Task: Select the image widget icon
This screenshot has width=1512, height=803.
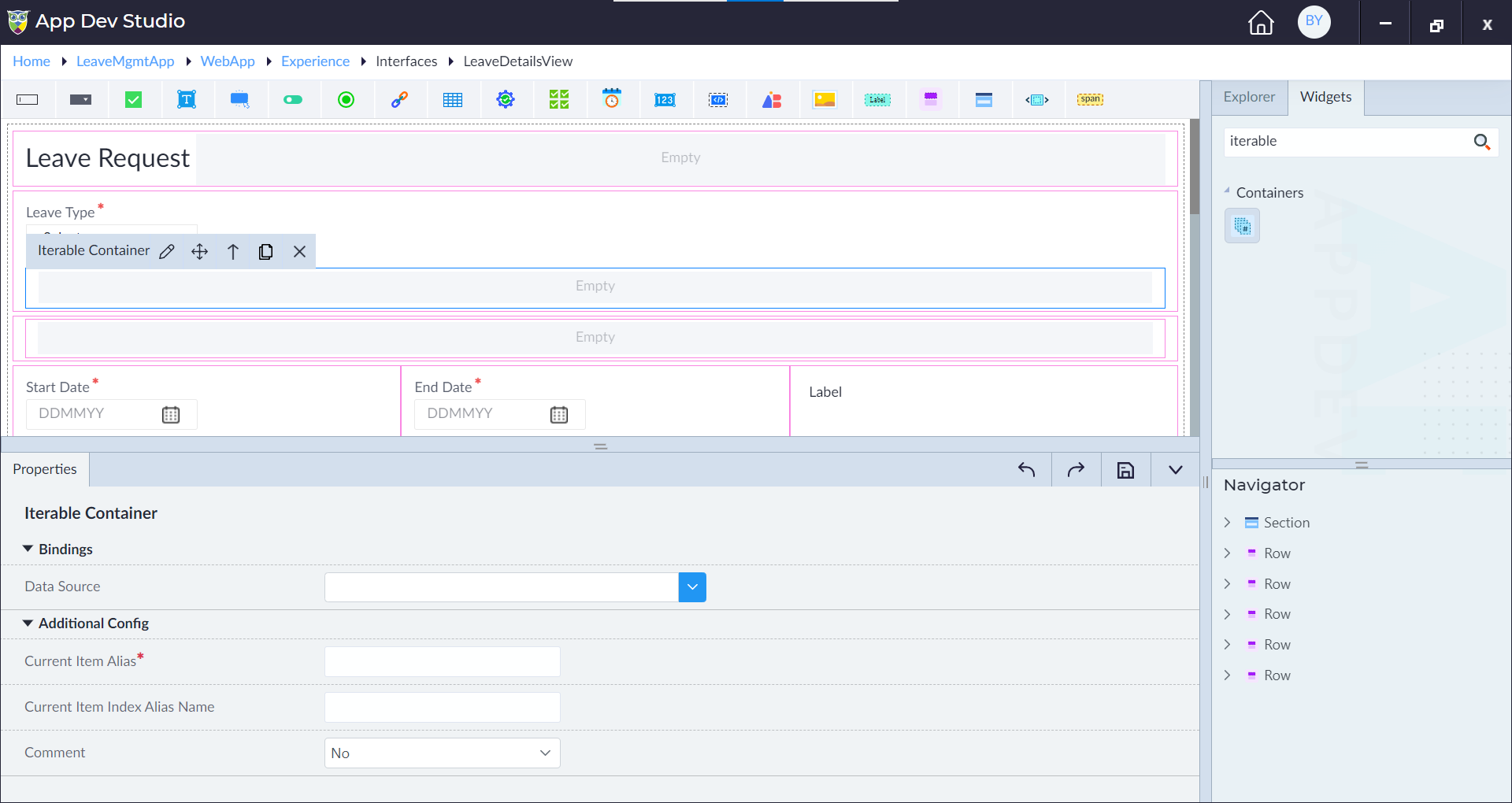Action: [x=825, y=100]
